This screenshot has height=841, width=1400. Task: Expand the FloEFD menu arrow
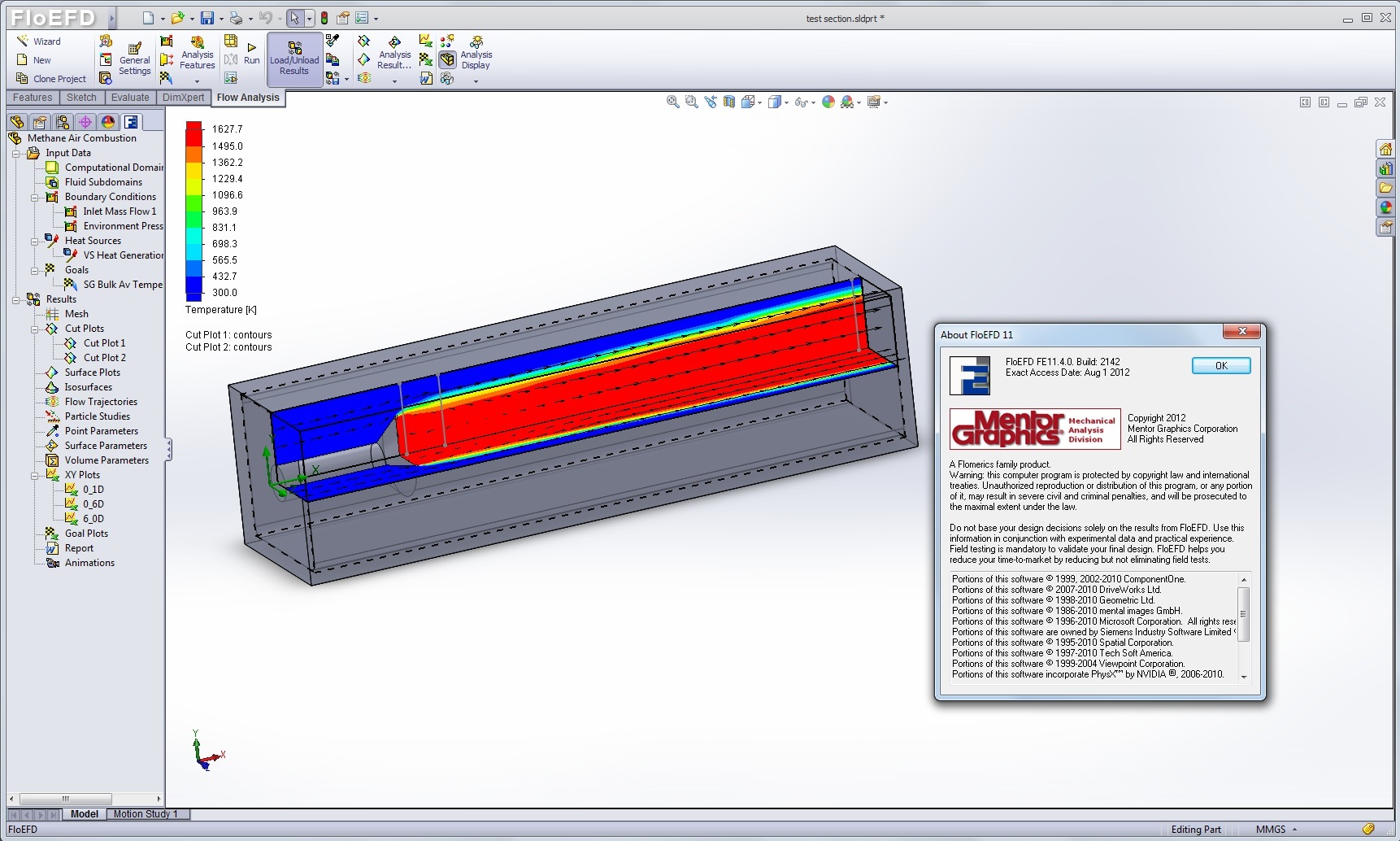(x=111, y=18)
